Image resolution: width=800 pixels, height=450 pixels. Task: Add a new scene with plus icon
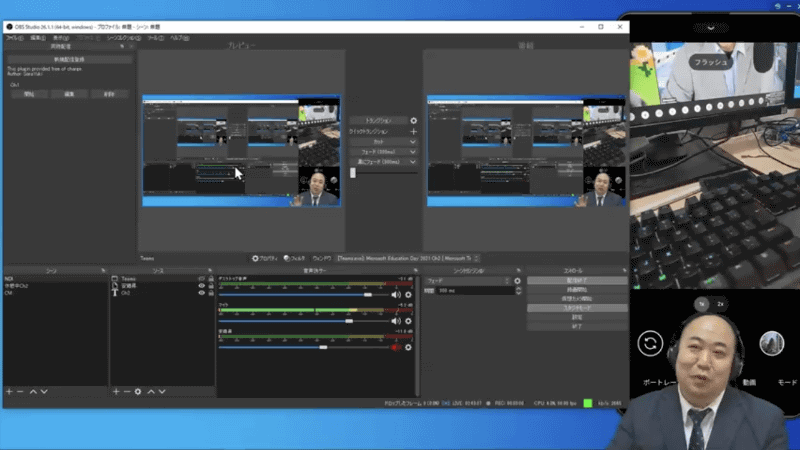9,391
